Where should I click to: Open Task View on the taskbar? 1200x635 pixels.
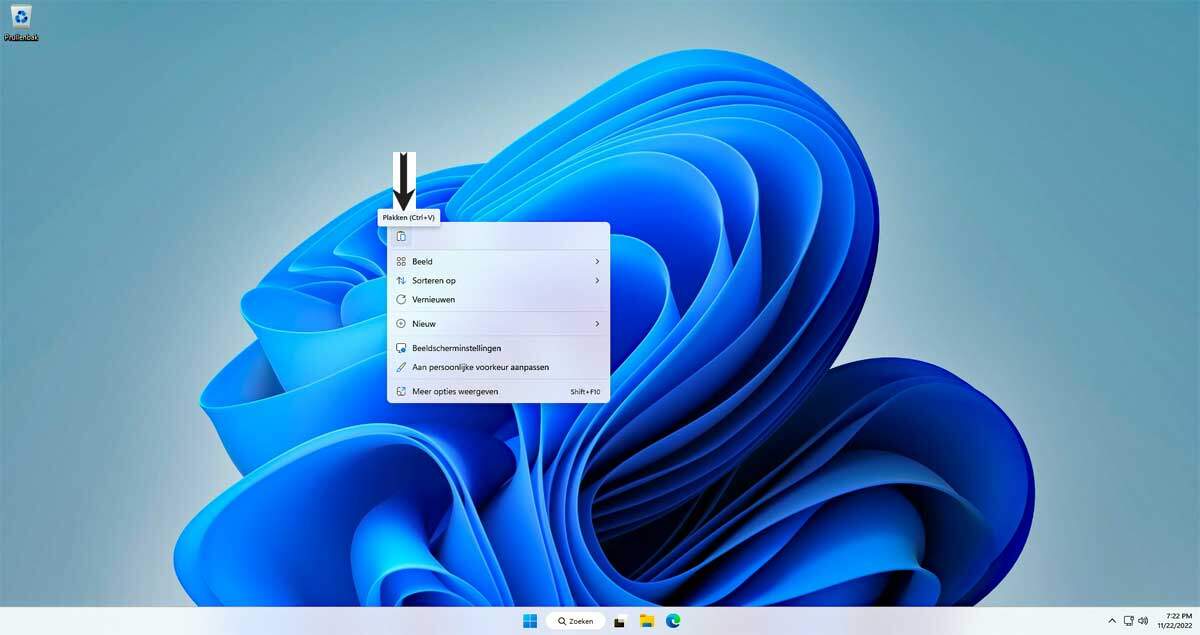pos(619,621)
